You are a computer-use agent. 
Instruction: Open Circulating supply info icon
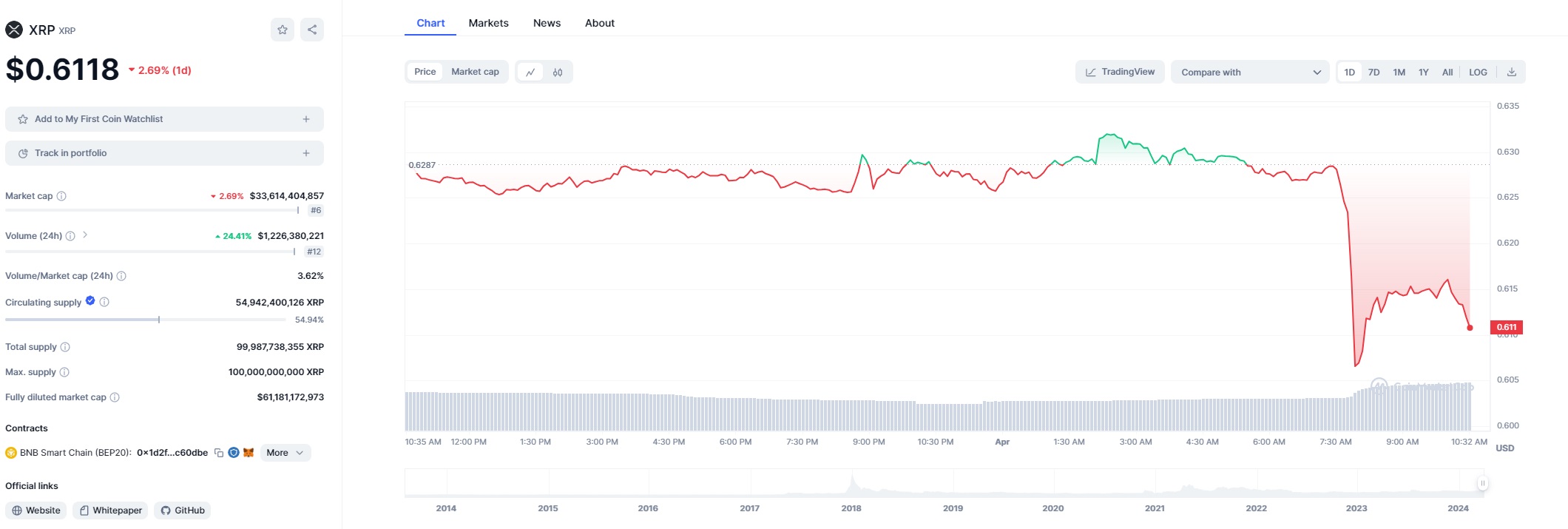tap(104, 302)
